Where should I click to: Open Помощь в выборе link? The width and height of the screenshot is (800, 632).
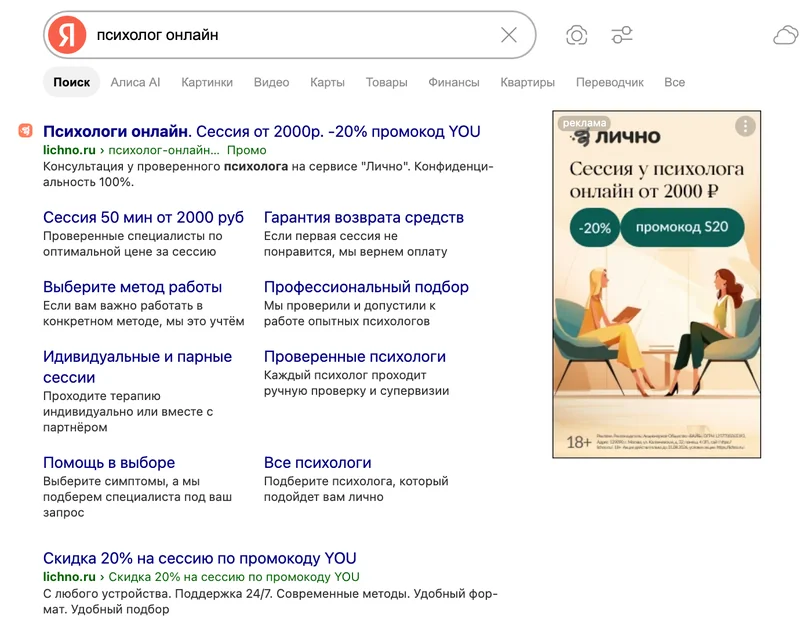[109, 462]
